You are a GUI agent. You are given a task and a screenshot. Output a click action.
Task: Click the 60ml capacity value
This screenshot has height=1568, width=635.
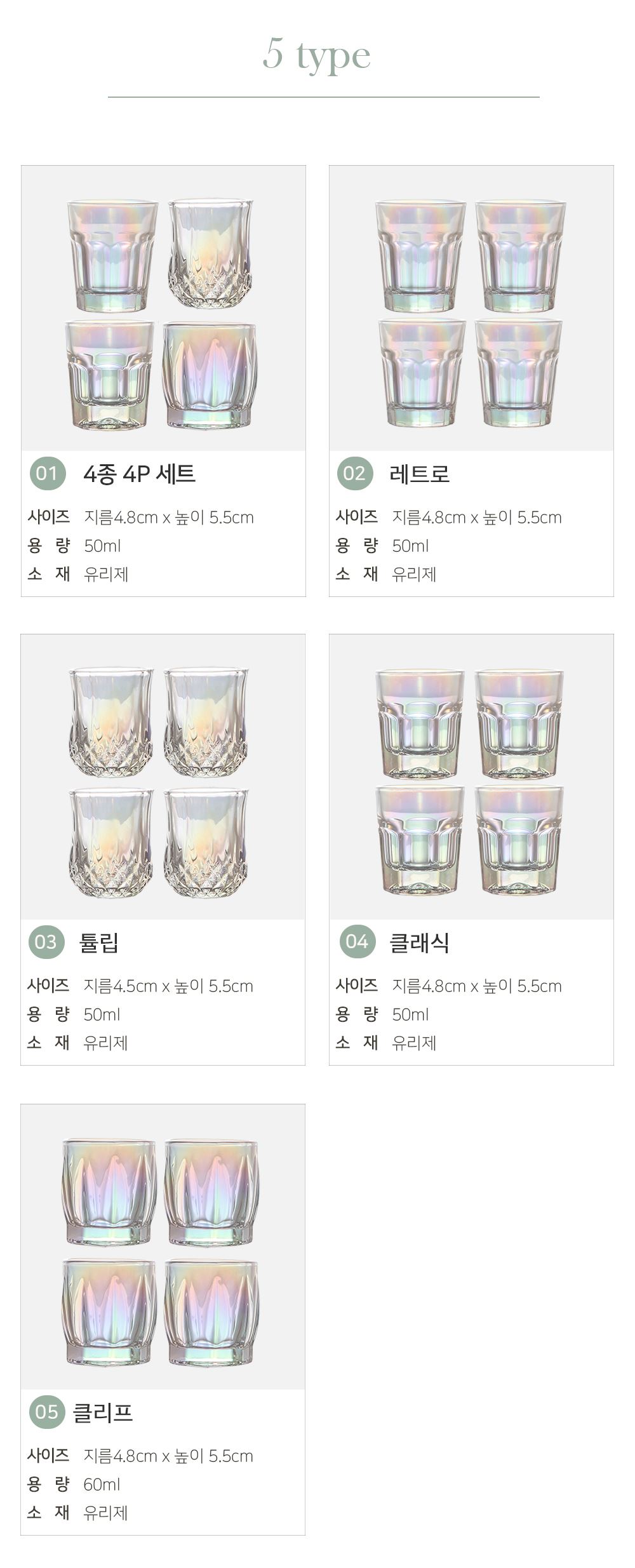tap(102, 1484)
